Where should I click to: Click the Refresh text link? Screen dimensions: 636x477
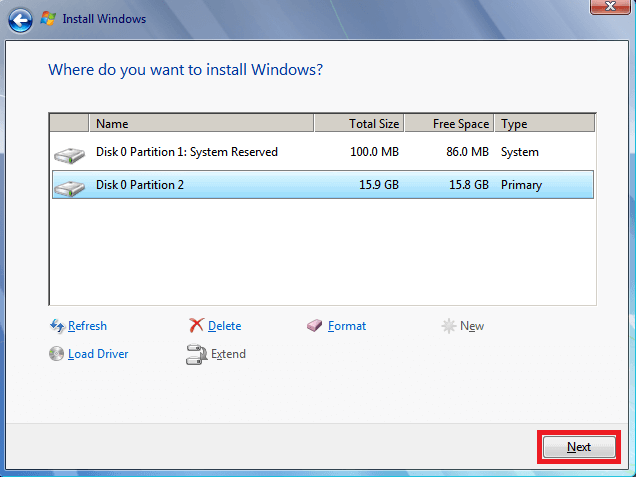[x=87, y=326]
